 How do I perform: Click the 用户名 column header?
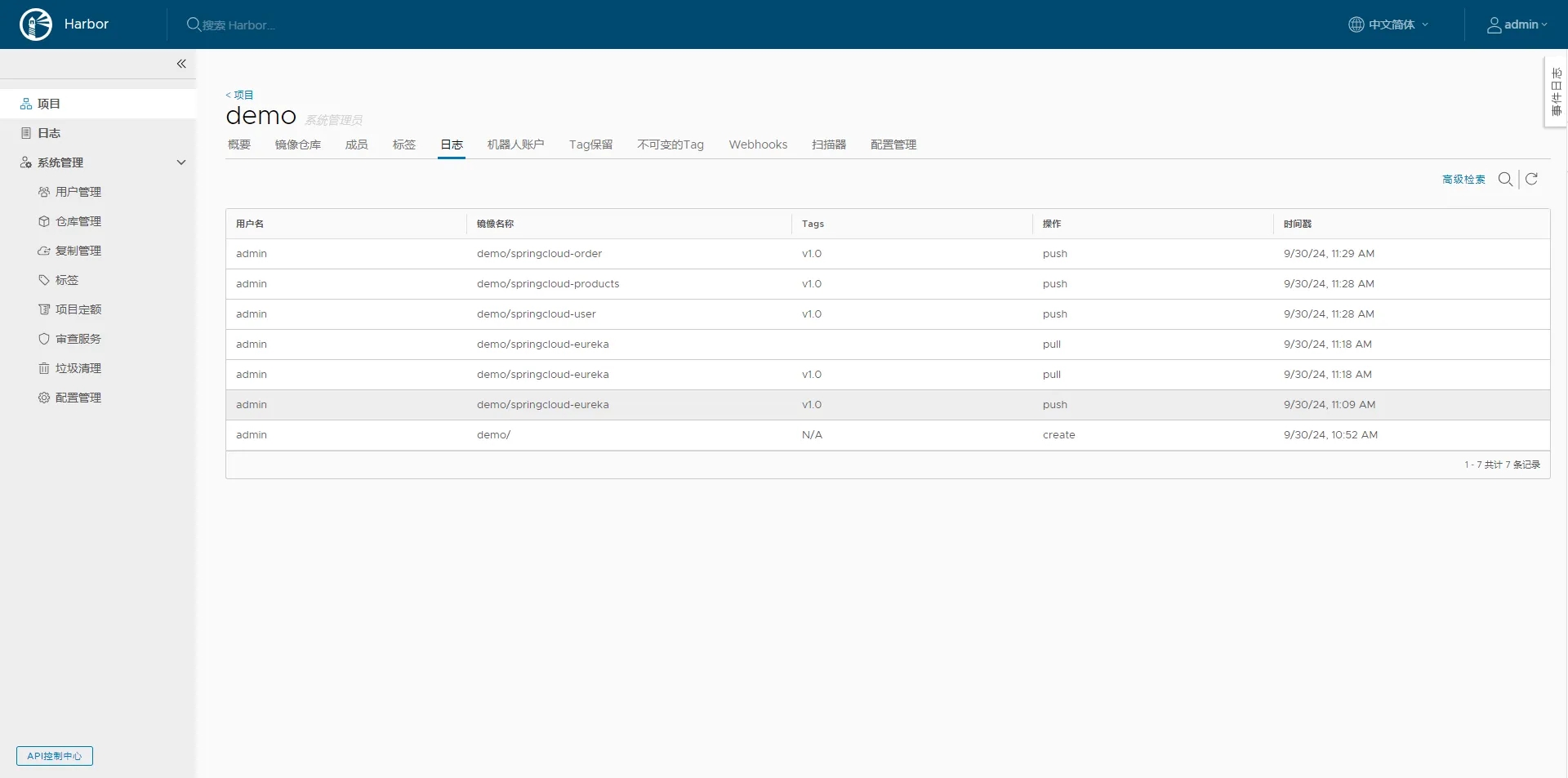coord(250,224)
